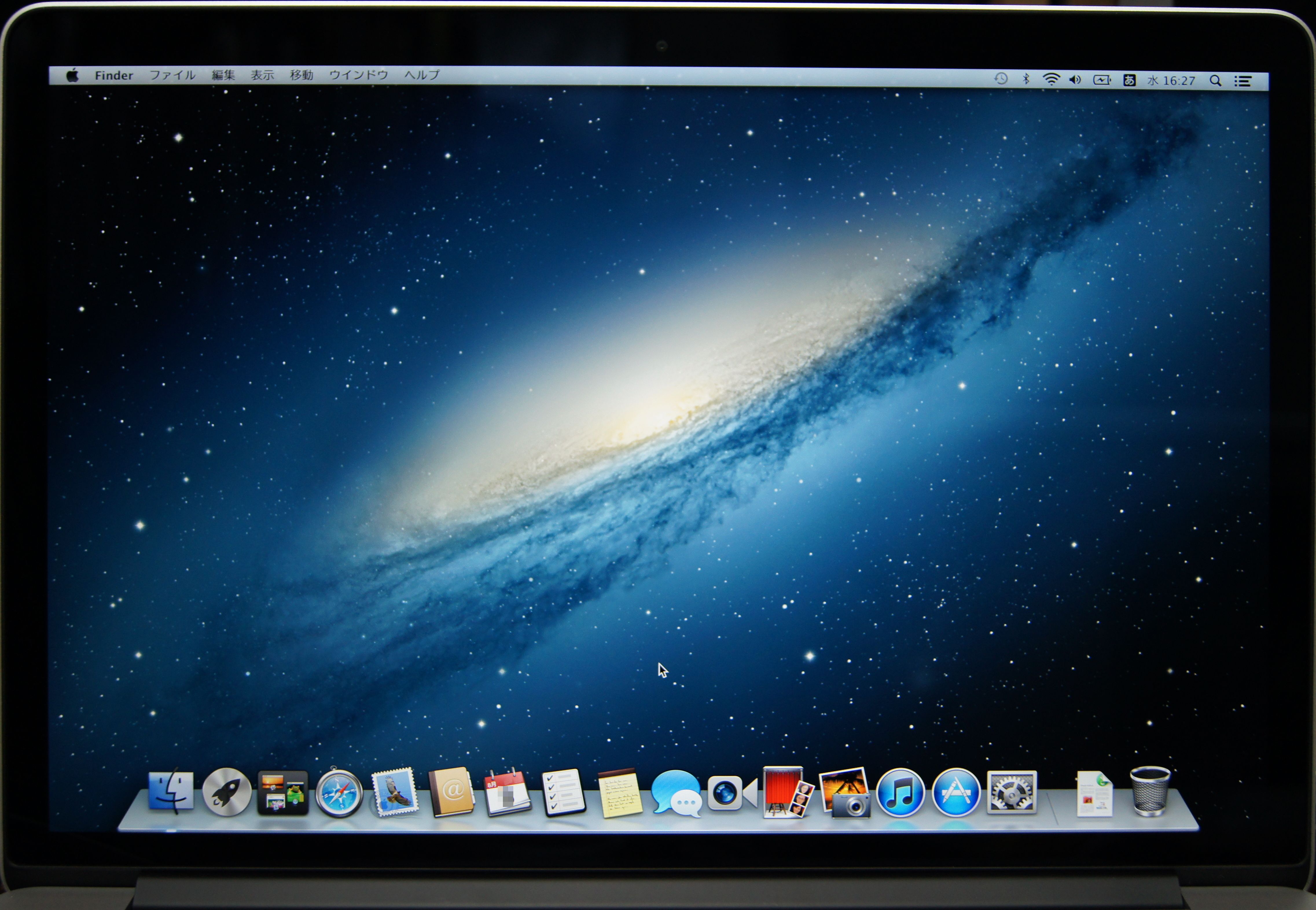Open Mission Control in the Dock
The width and height of the screenshot is (1316, 910).
tap(283, 792)
